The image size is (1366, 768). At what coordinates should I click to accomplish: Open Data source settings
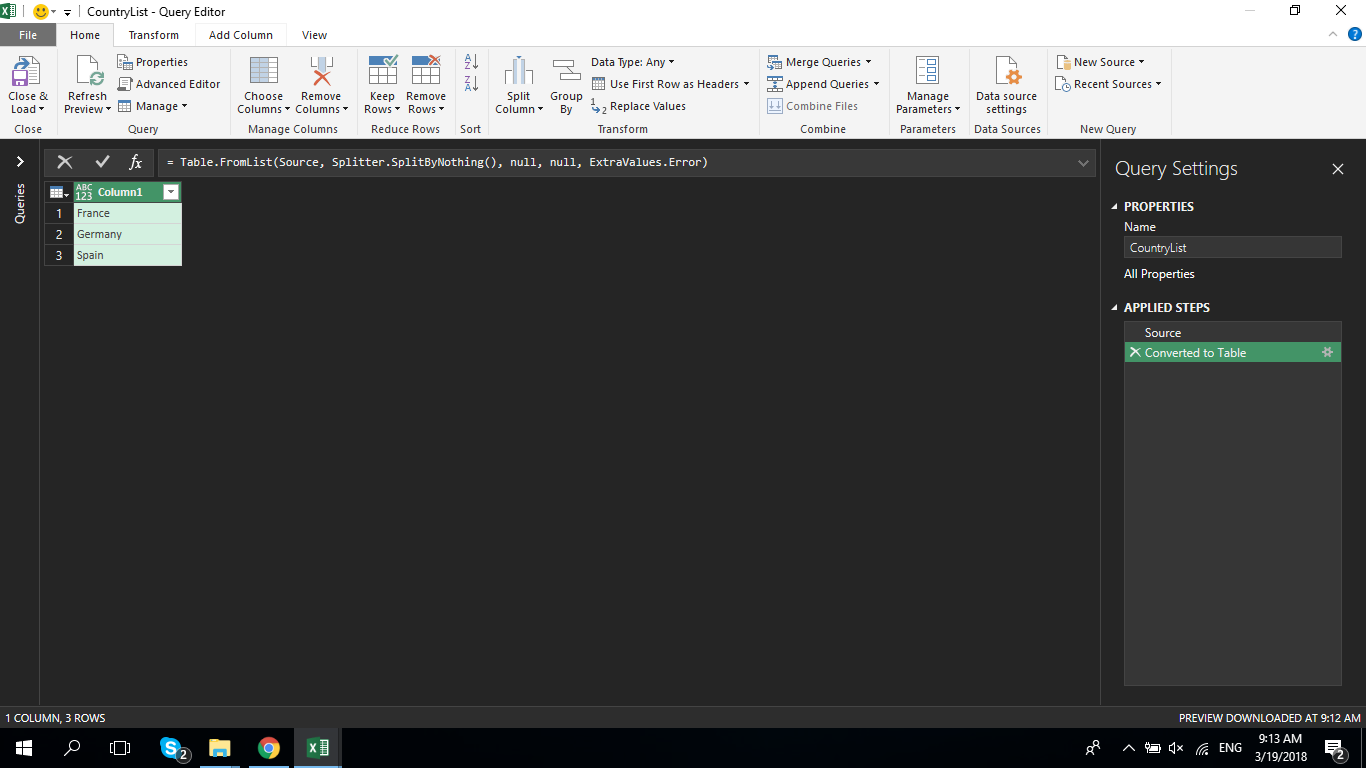1006,84
